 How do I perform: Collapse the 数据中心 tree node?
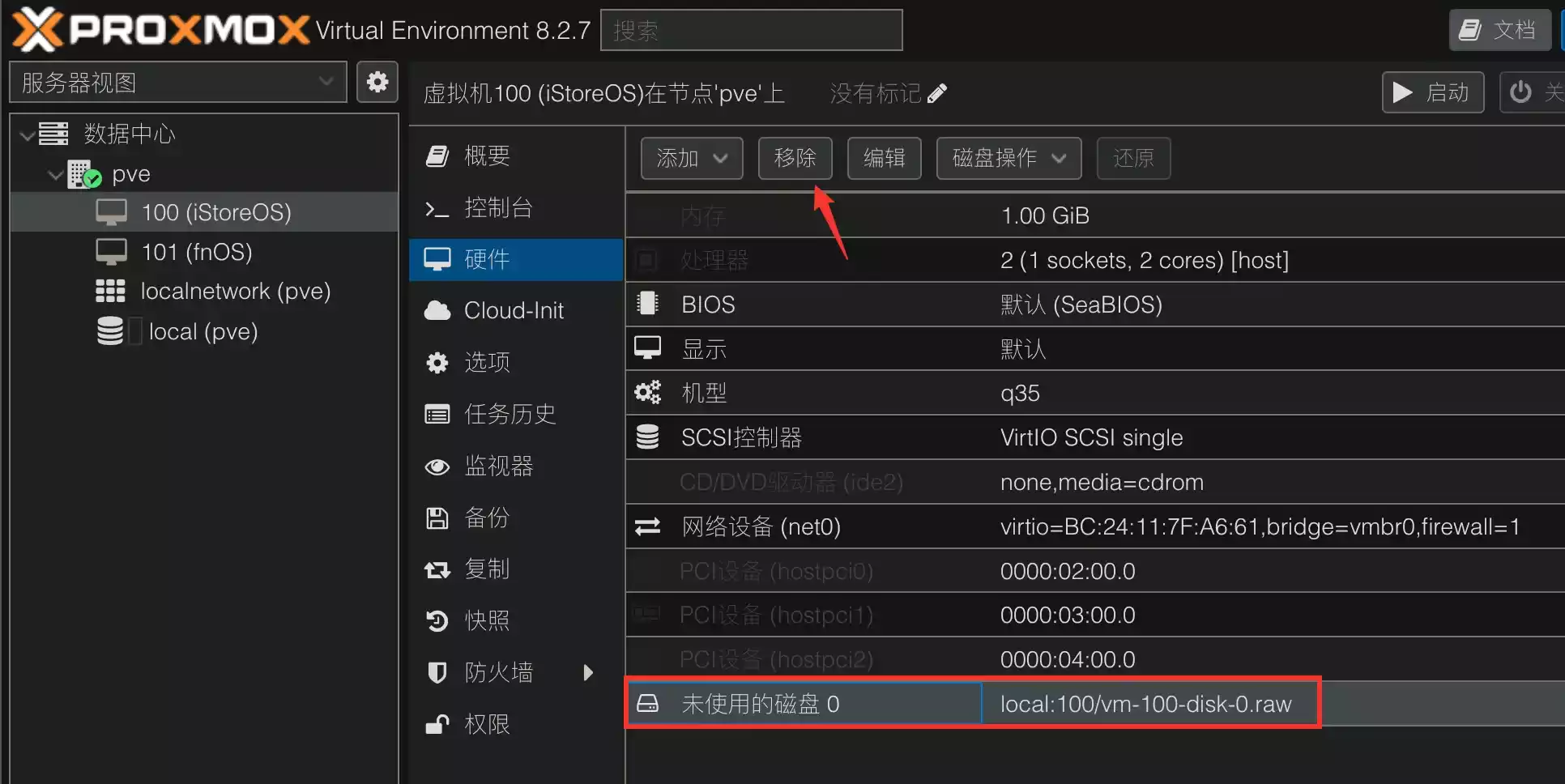point(27,134)
